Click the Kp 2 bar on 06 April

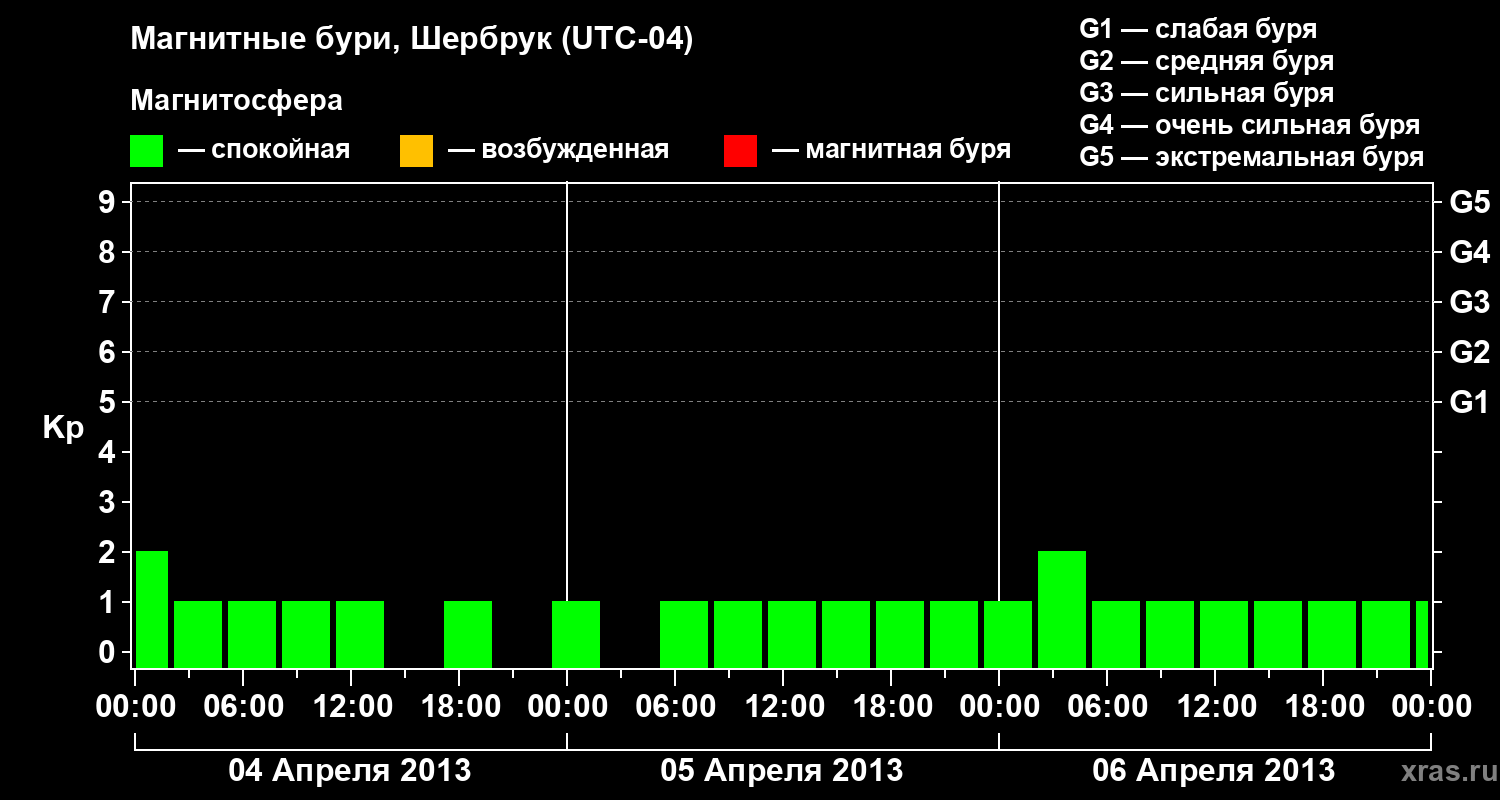pos(1062,609)
